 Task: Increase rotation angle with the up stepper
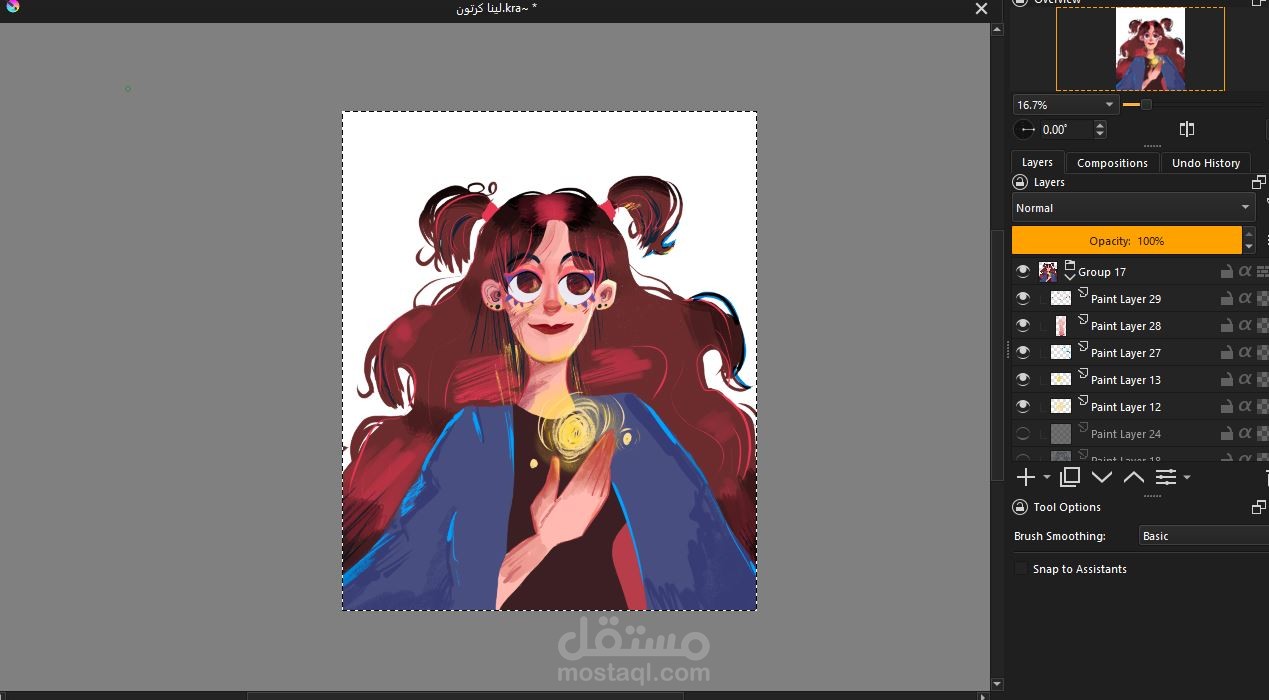pyautogui.click(x=1100, y=124)
